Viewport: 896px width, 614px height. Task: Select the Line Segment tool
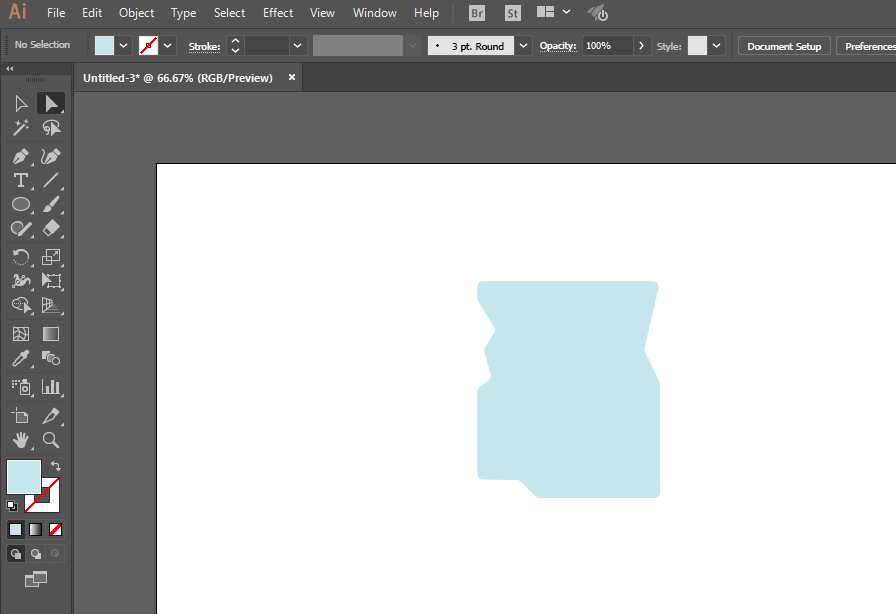[x=51, y=180]
